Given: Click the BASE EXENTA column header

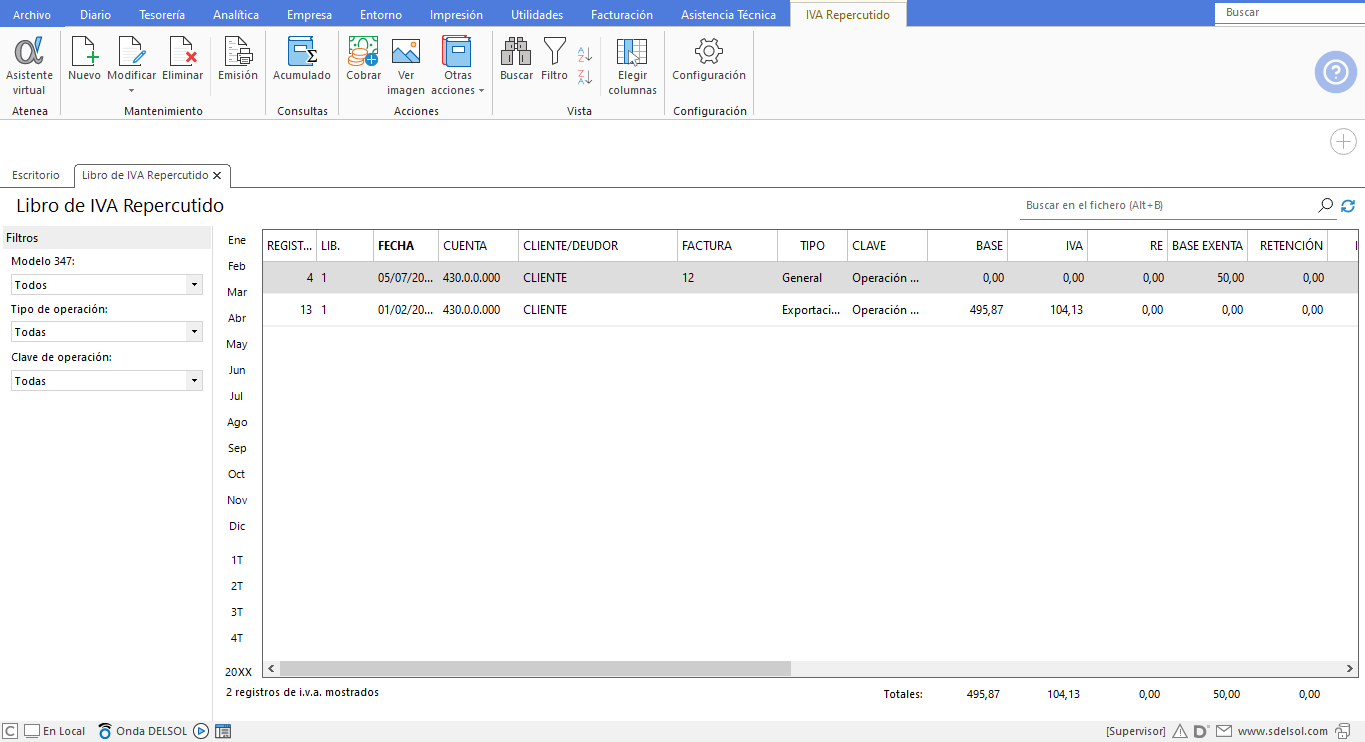Looking at the screenshot, I should click(x=1207, y=245).
